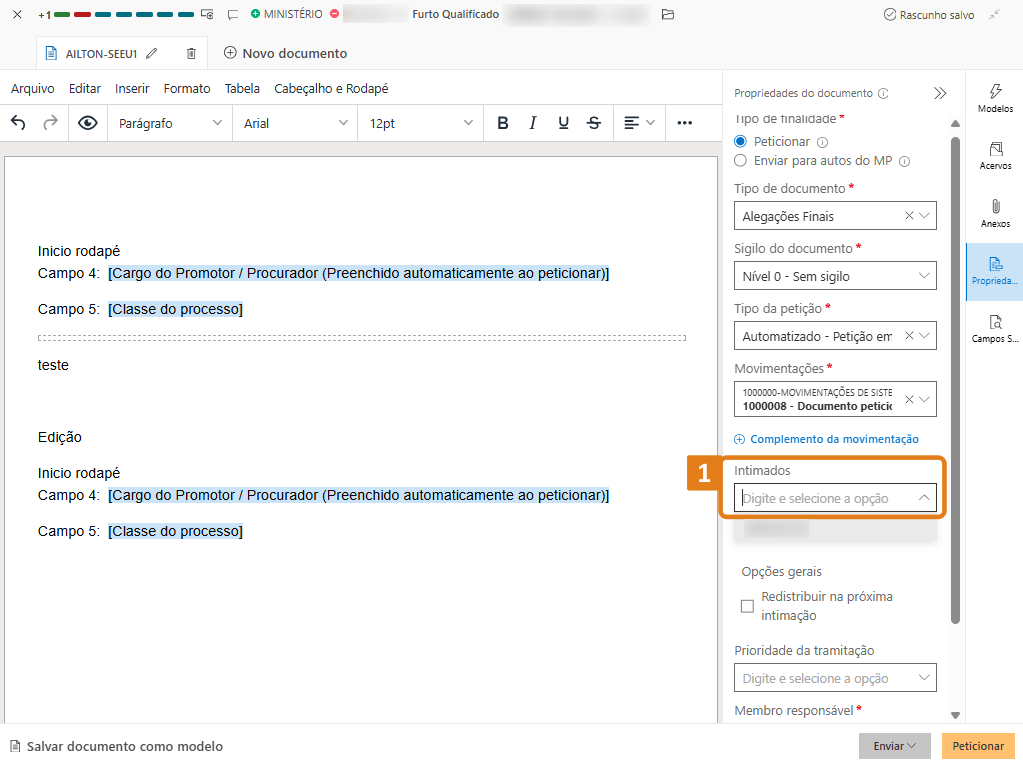
Task: Open the Arial font dropdown
Action: pyautogui.click(x=295, y=123)
